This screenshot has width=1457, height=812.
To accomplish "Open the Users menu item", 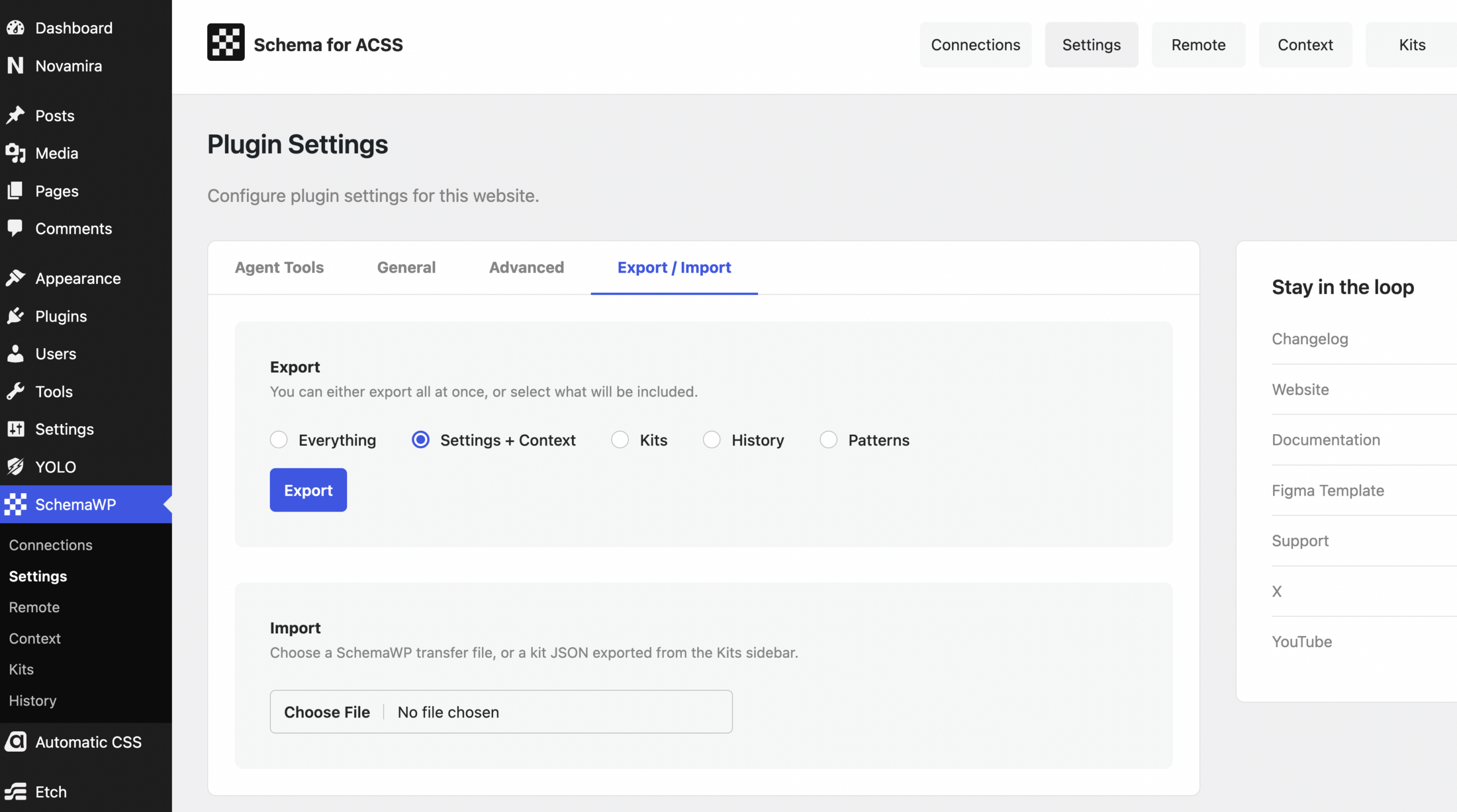I will click(86, 353).
